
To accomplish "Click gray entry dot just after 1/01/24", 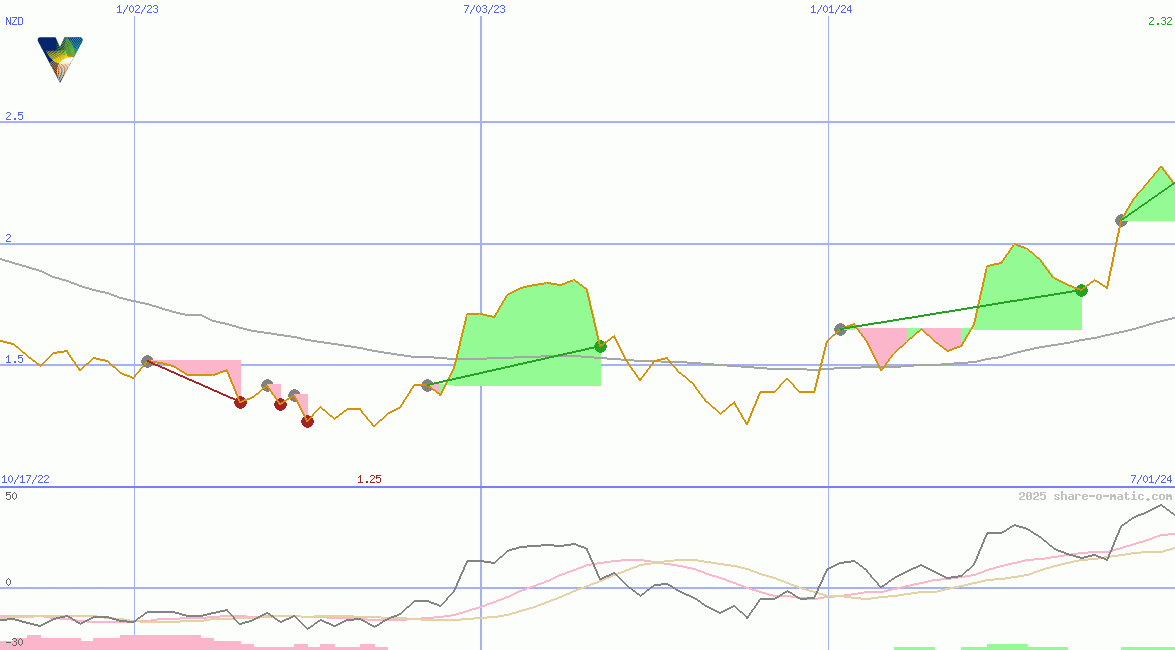I will pyautogui.click(x=840, y=329).
